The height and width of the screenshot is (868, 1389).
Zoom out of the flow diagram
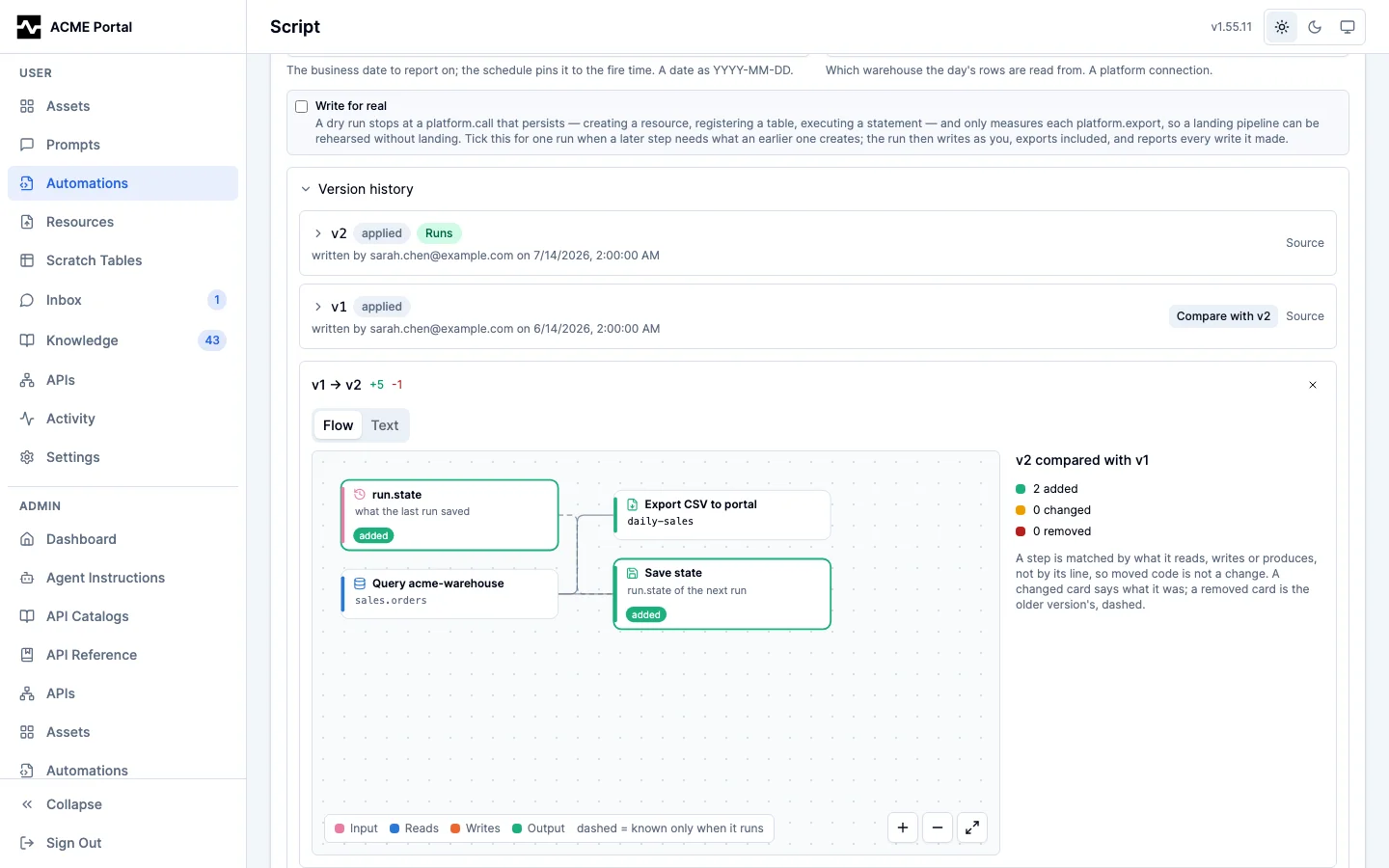pyautogui.click(x=938, y=827)
